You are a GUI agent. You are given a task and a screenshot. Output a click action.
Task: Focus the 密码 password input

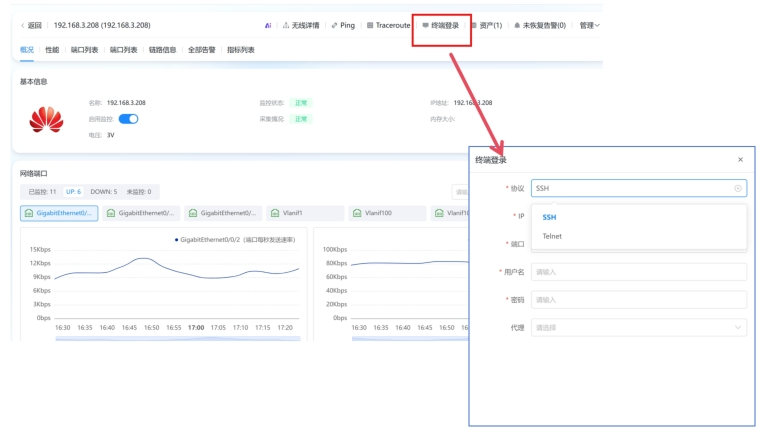point(639,300)
